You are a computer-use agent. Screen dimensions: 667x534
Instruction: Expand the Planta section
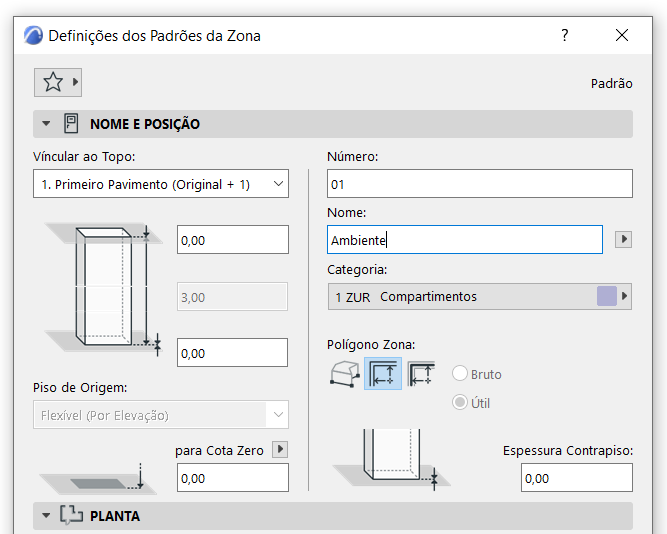pos(46,517)
